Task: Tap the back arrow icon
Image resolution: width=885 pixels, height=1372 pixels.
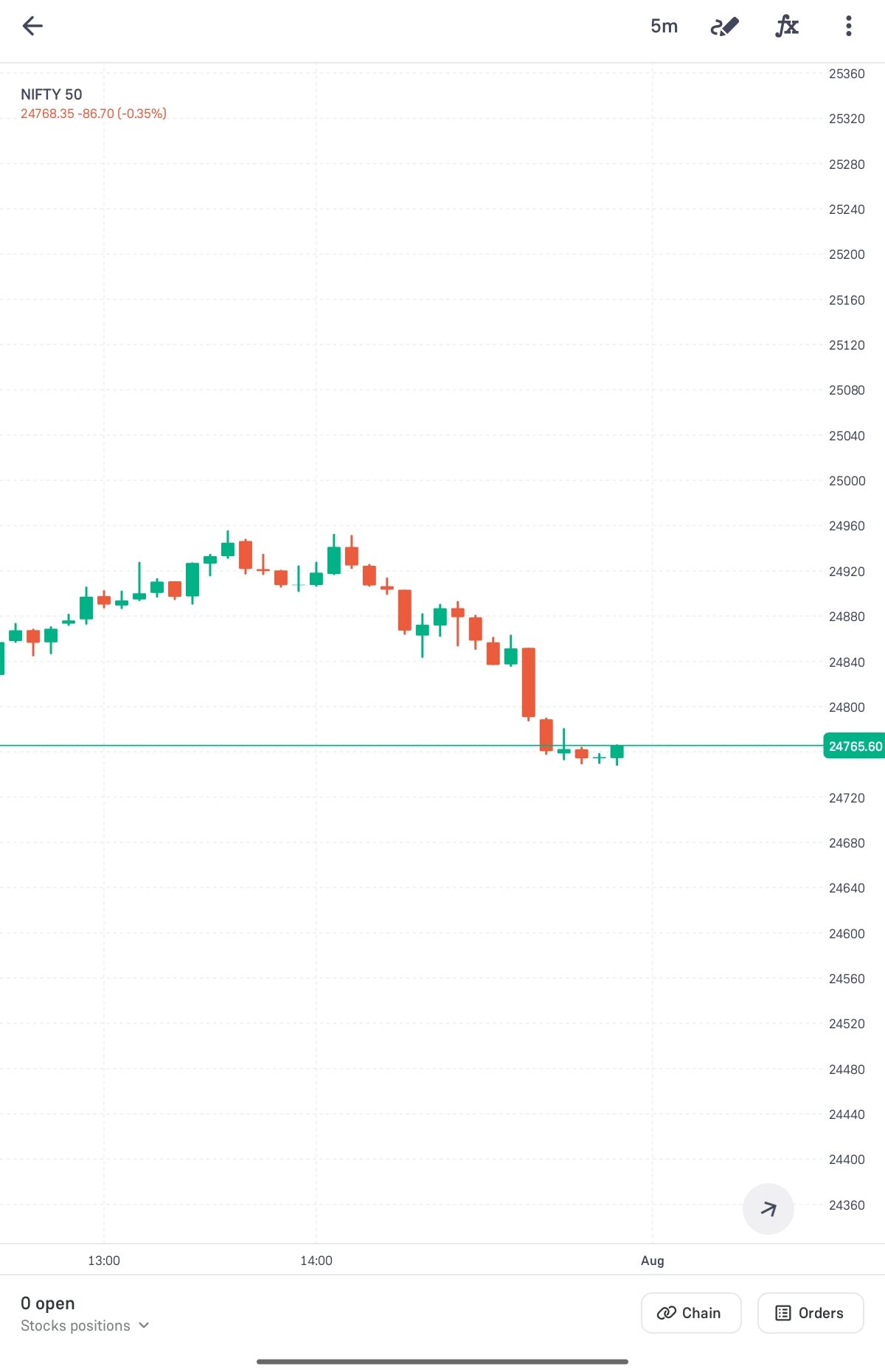Action: pos(32,27)
